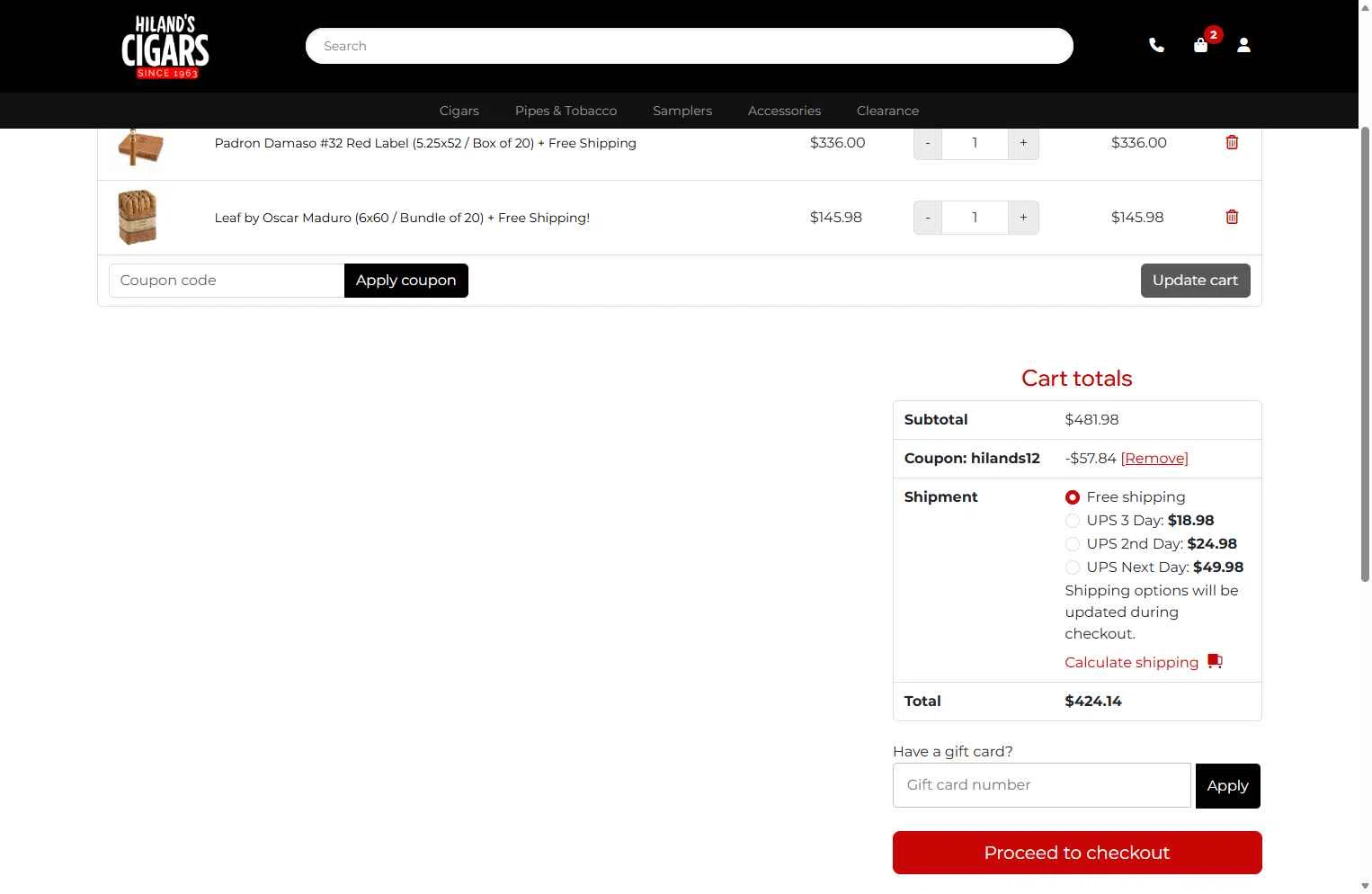Viewport: 1372px width, 894px height.
Task: Click the $424.14 total value
Action: (1093, 702)
